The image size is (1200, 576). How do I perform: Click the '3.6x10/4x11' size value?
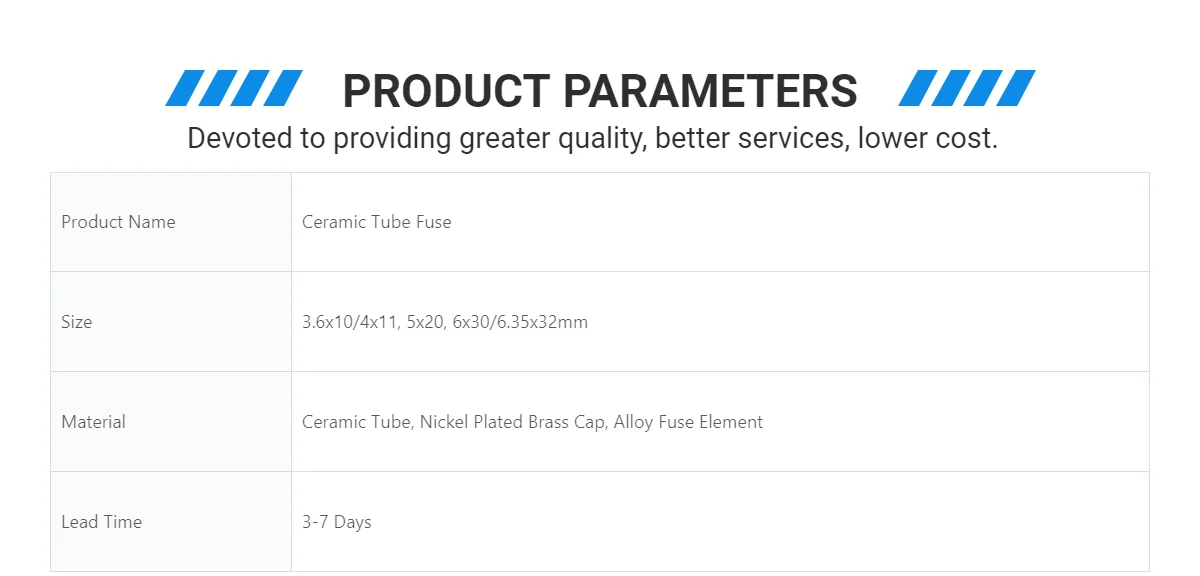[x=350, y=322]
